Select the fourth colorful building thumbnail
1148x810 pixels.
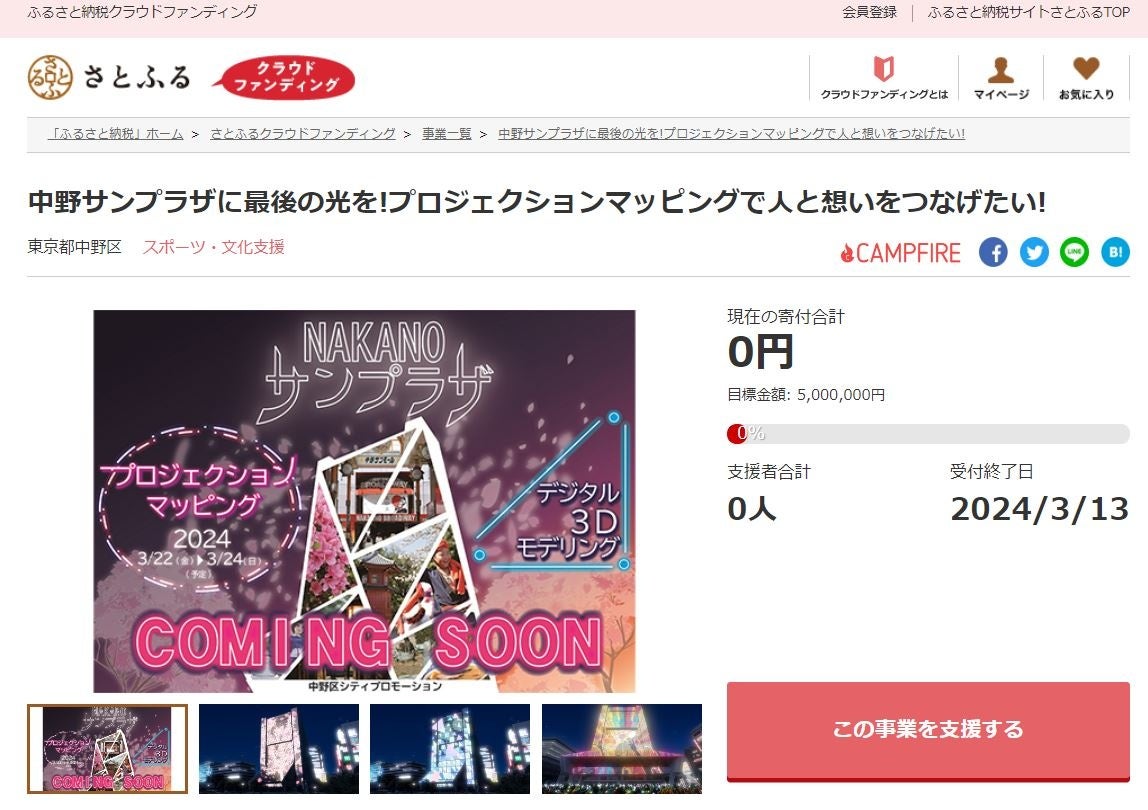click(x=622, y=749)
